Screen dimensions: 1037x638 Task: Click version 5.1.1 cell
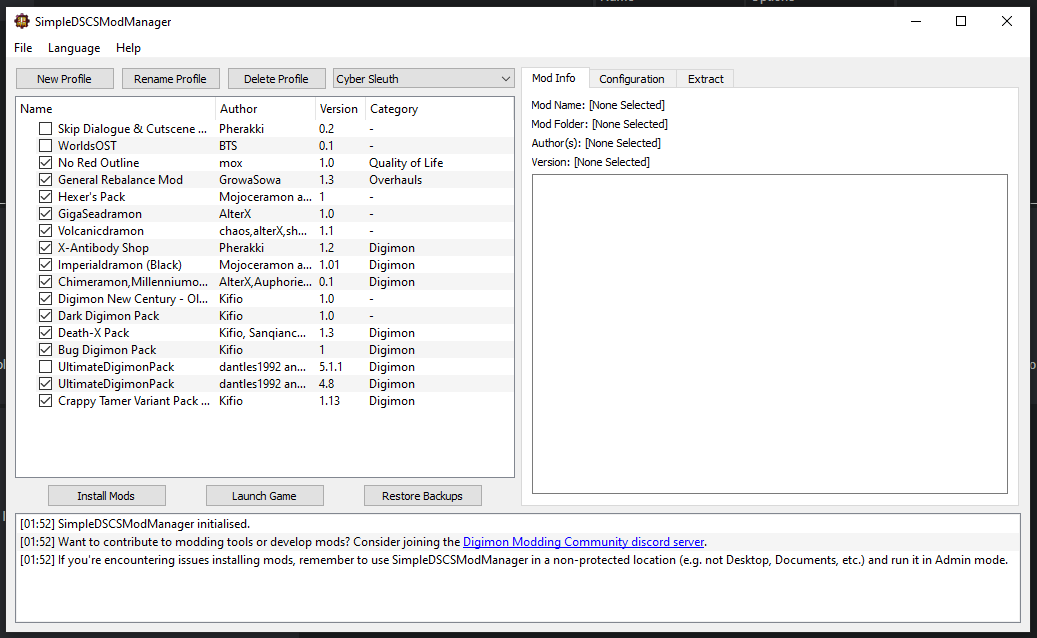pos(331,366)
